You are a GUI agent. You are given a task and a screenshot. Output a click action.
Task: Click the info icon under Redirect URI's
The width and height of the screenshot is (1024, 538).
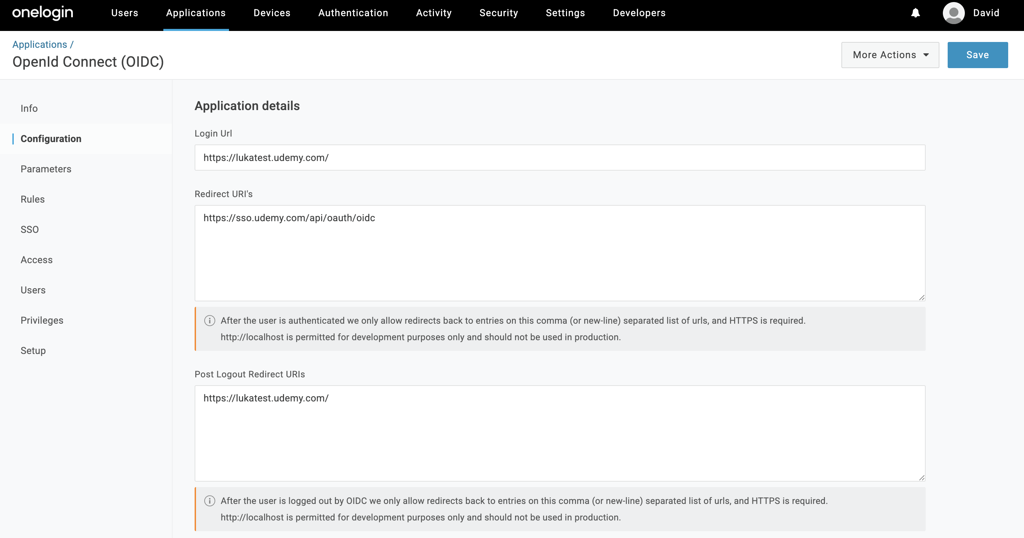pyautogui.click(x=210, y=321)
